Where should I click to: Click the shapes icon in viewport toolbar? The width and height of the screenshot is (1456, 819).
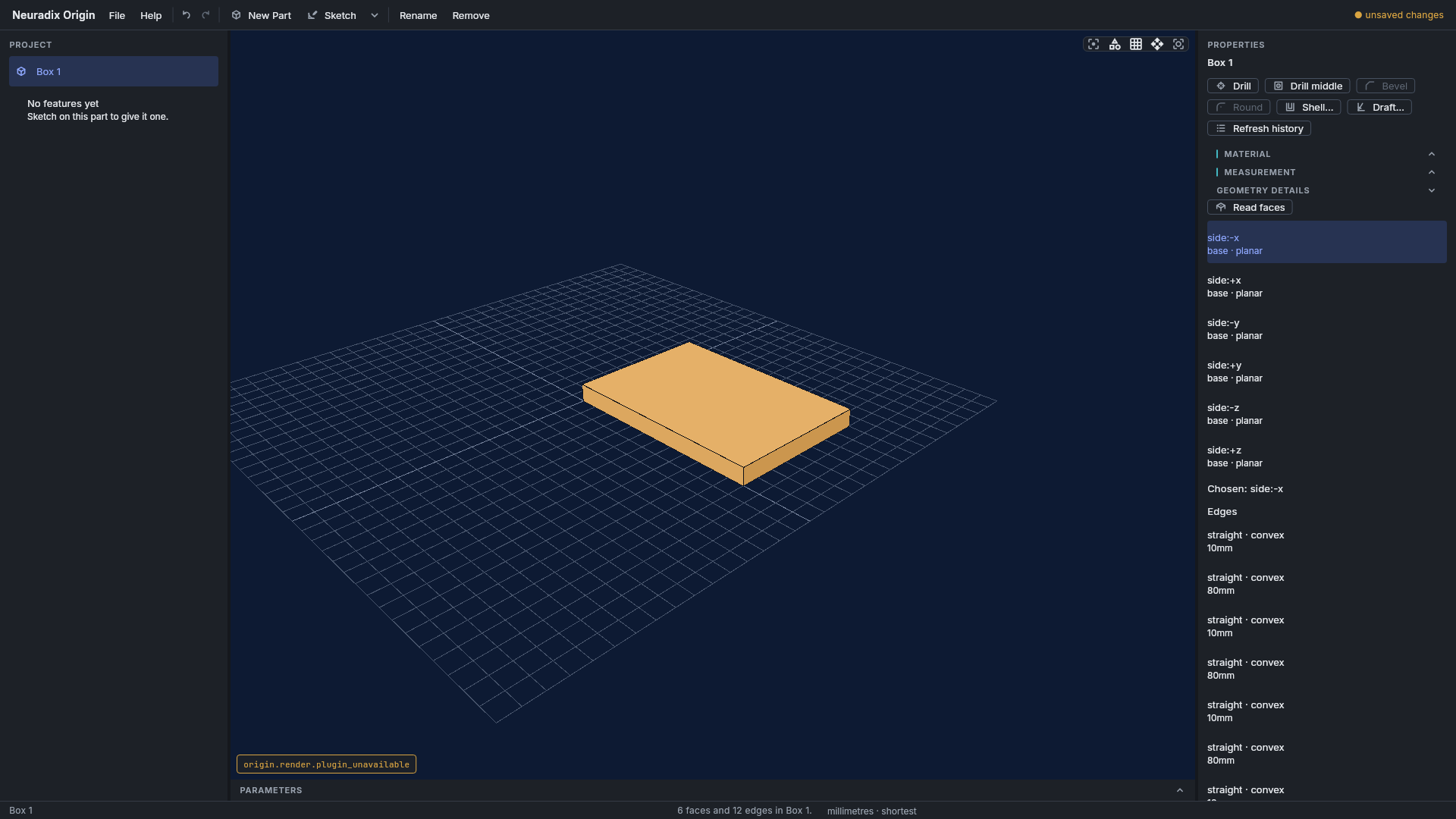click(1115, 44)
